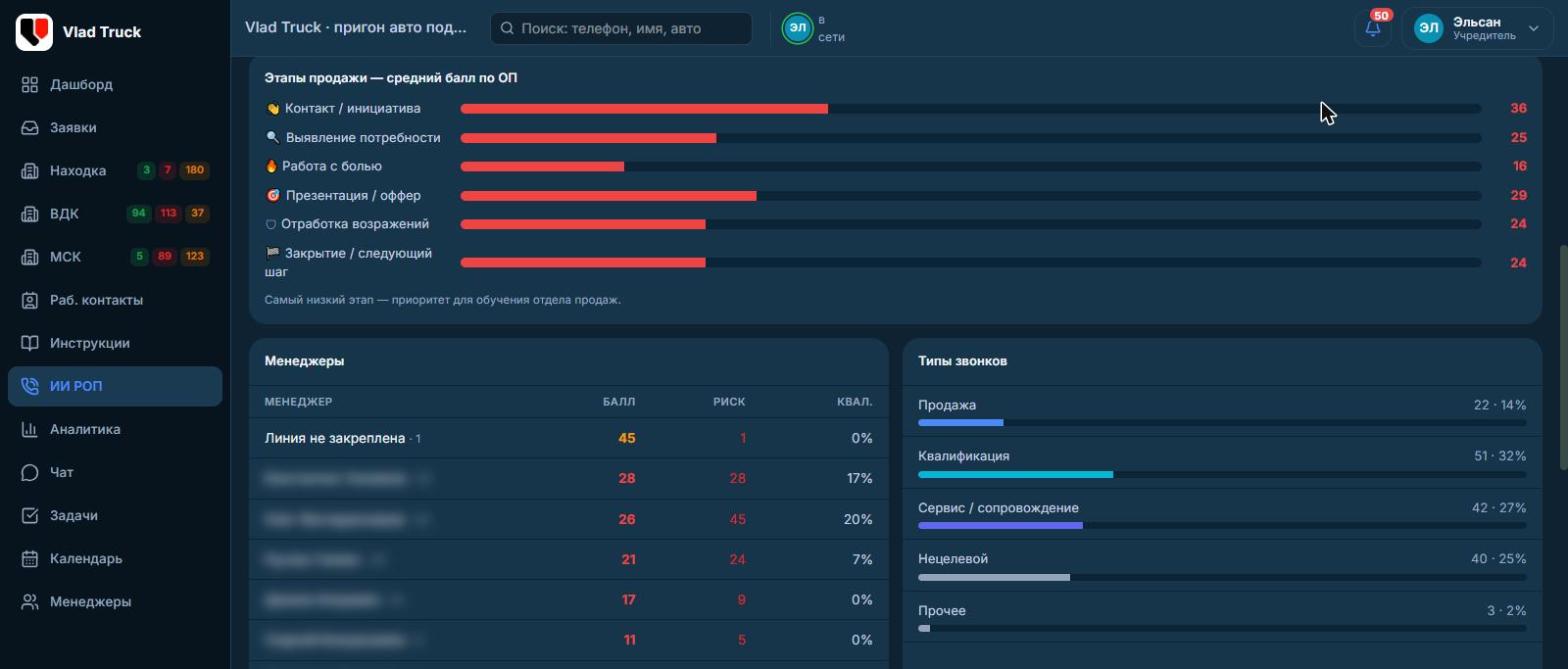Screen dimensions: 1568x669
Task: Open the Задачи page
Action: tap(115, 515)
